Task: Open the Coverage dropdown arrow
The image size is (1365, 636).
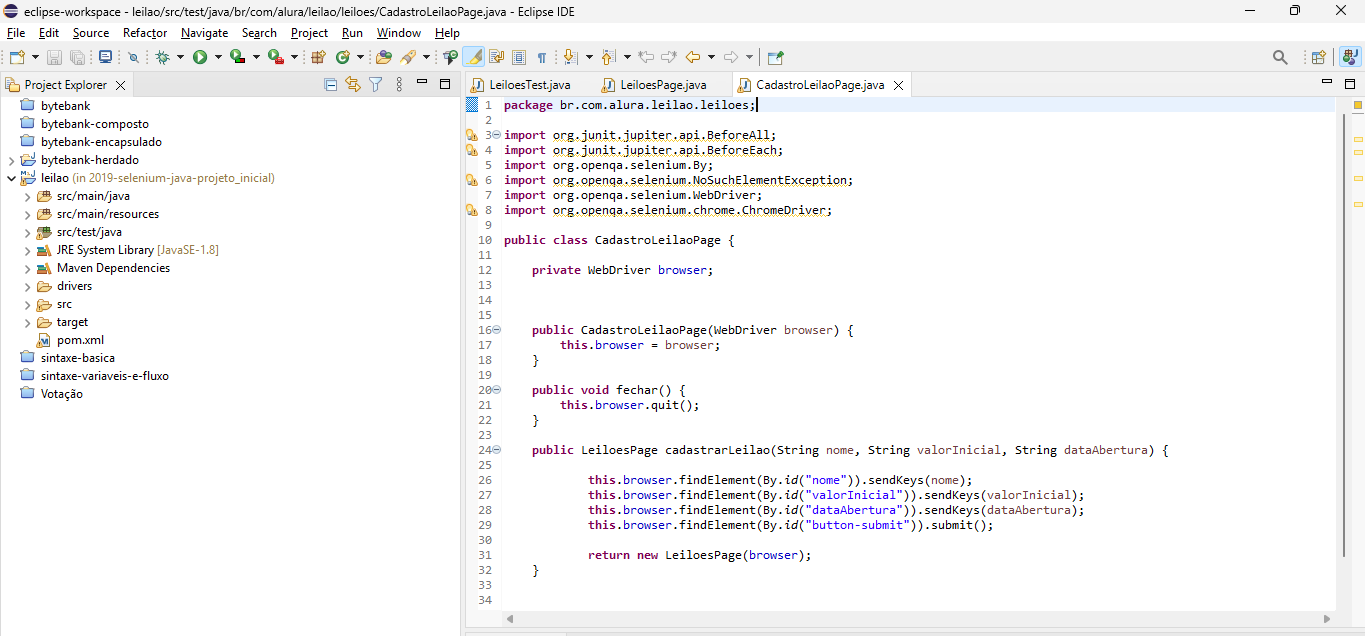Action: (256, 57)
